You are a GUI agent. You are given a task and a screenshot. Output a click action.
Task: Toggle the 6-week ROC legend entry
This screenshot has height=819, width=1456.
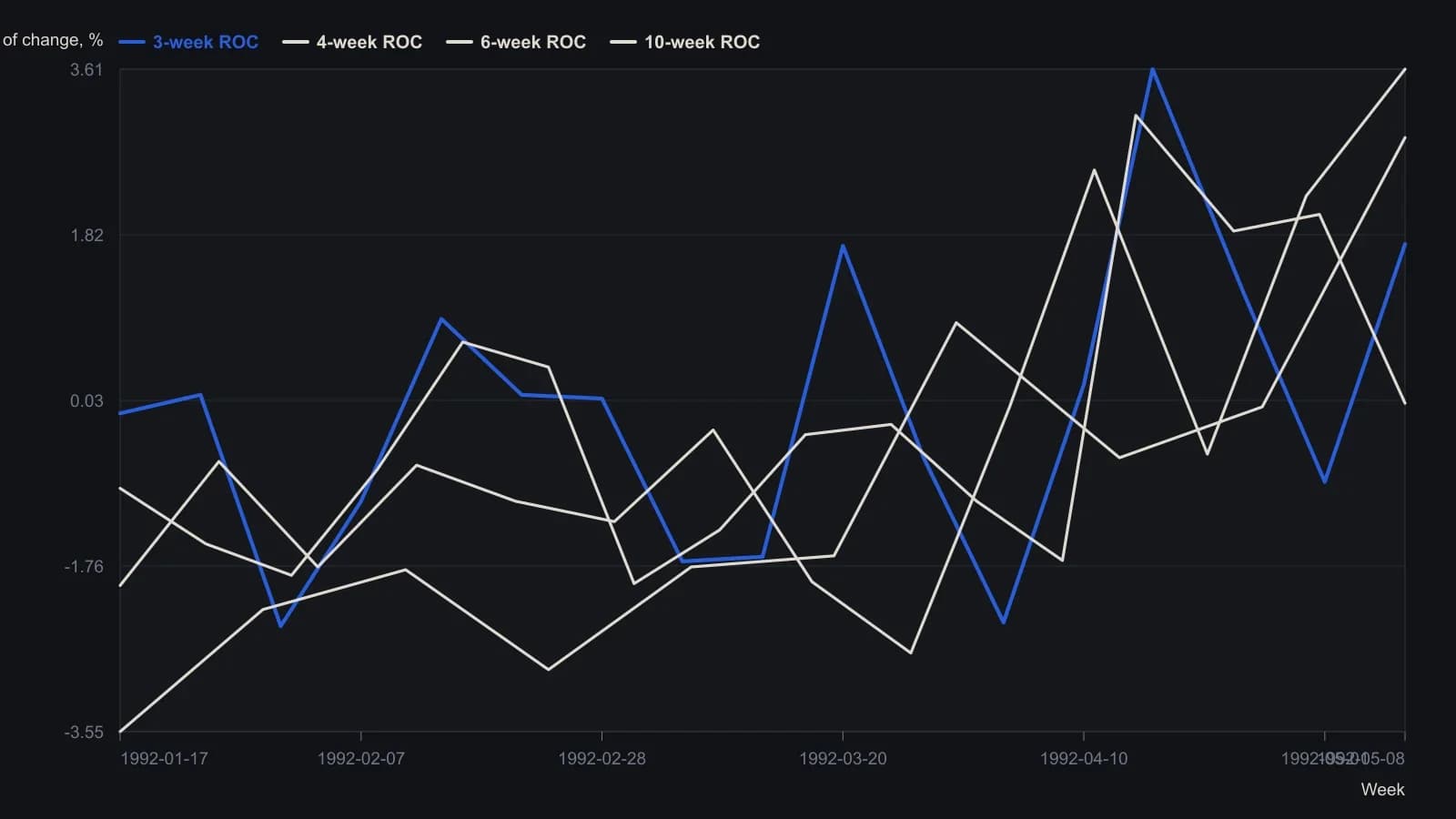pos(517,42)
